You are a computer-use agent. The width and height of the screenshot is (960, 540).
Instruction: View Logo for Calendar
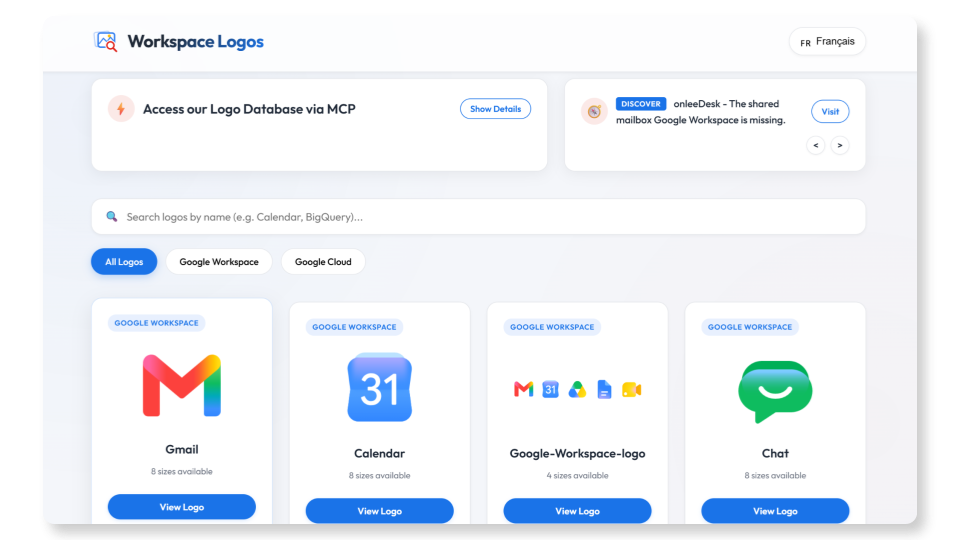pos(380,511)
